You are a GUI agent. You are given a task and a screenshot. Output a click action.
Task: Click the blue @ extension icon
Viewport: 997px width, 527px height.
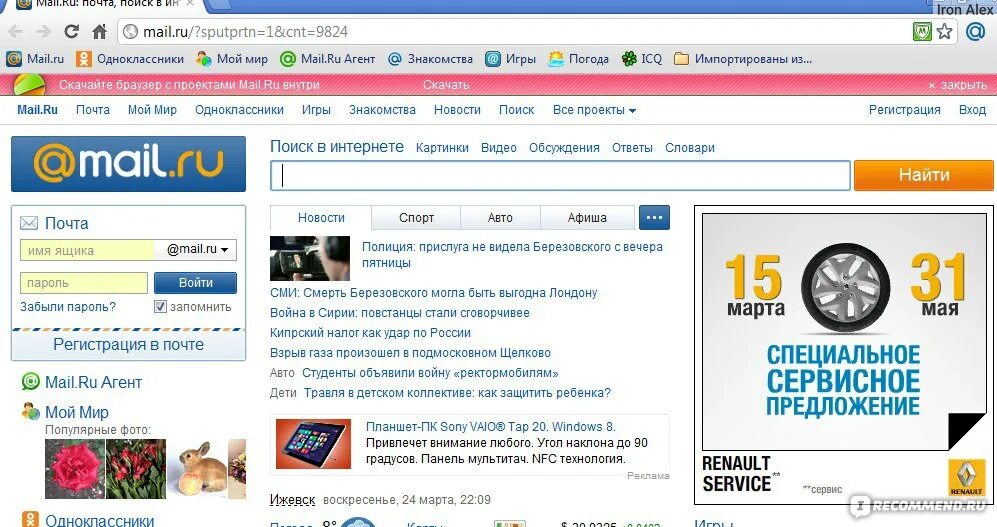(975, 31)
